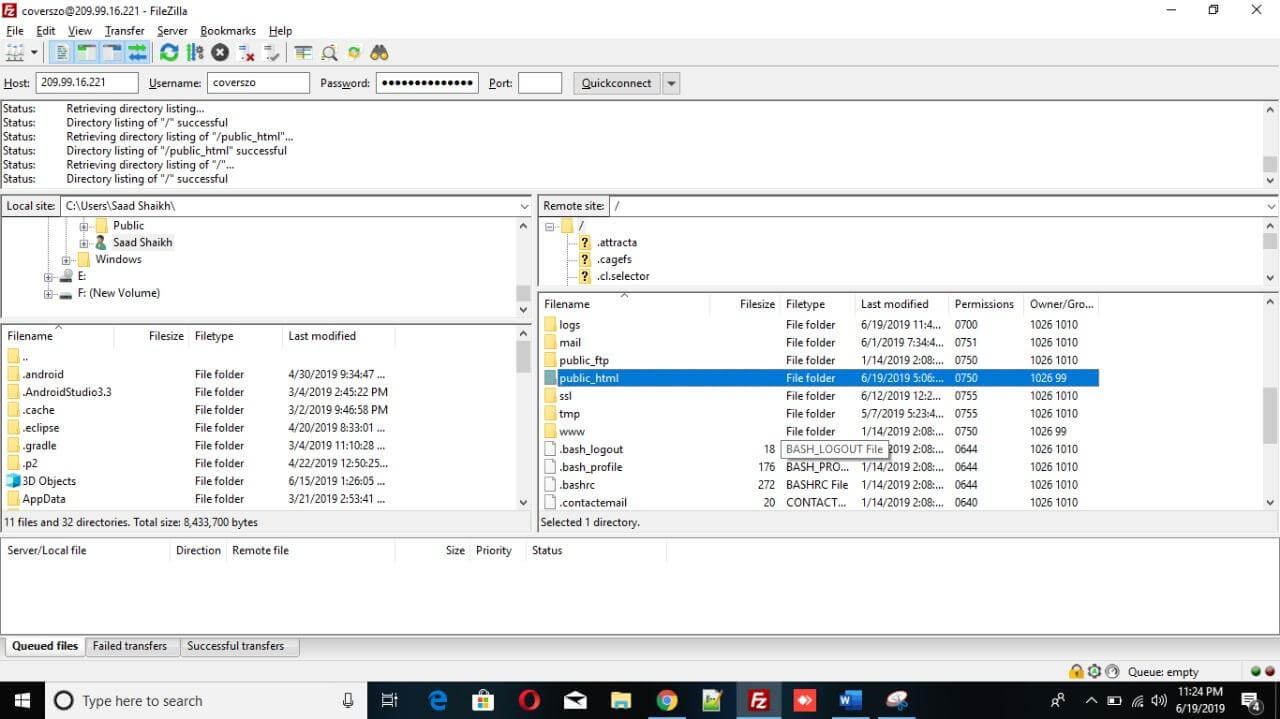Image resolution: width=1280 pixels, height=719 pixels.
Task: Open the Edit menu
Action: (46, 31)
